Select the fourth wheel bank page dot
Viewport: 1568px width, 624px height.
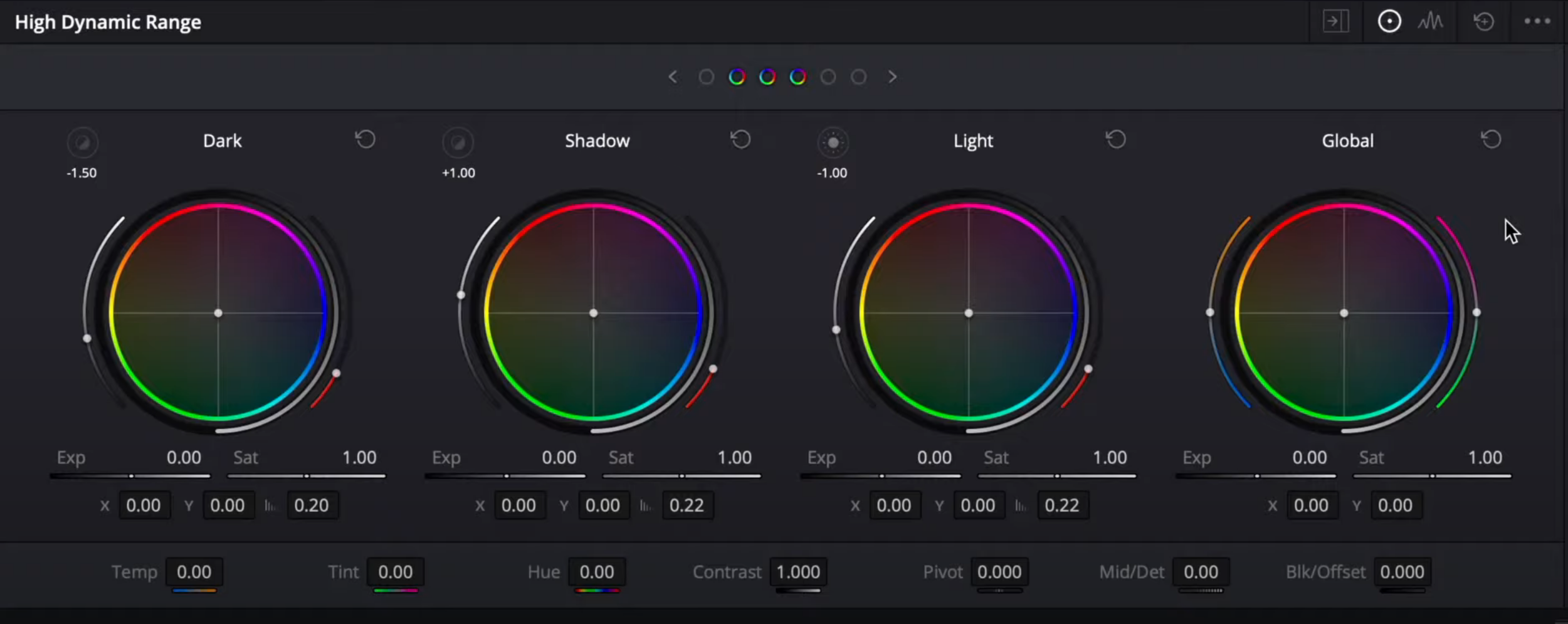click(797, 77)
